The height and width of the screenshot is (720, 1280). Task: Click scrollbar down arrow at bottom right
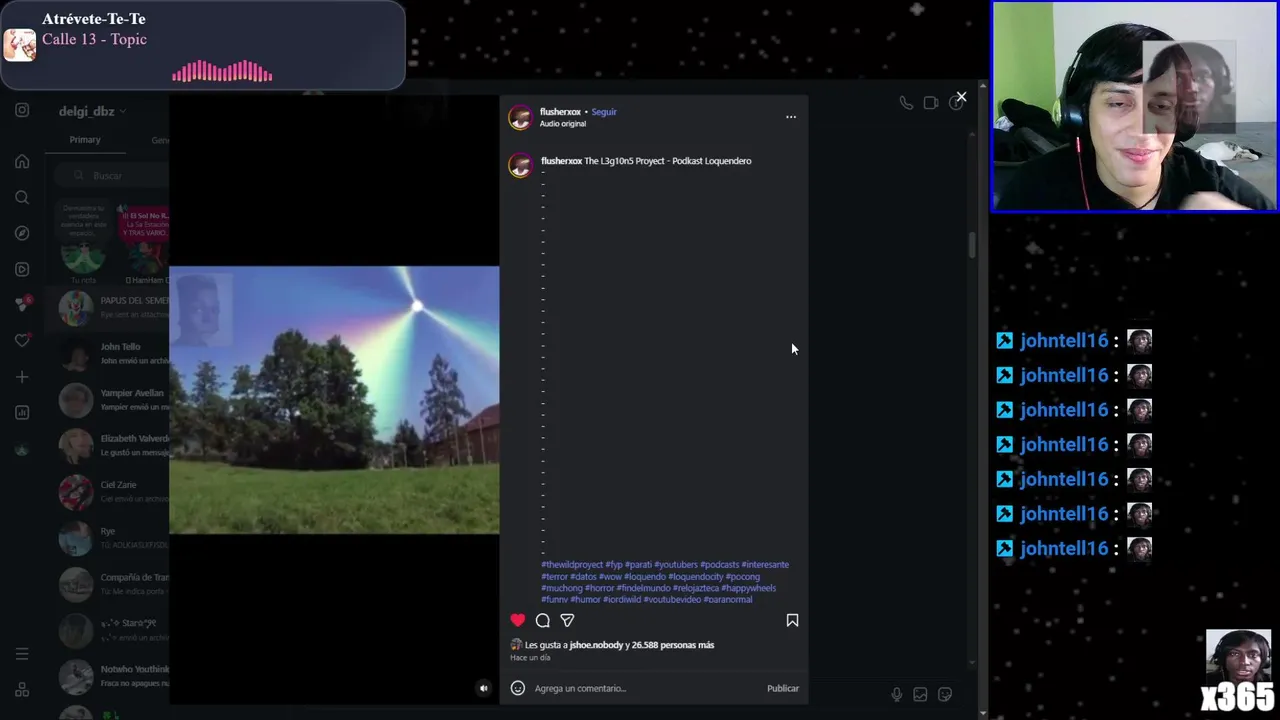point(982,713)
